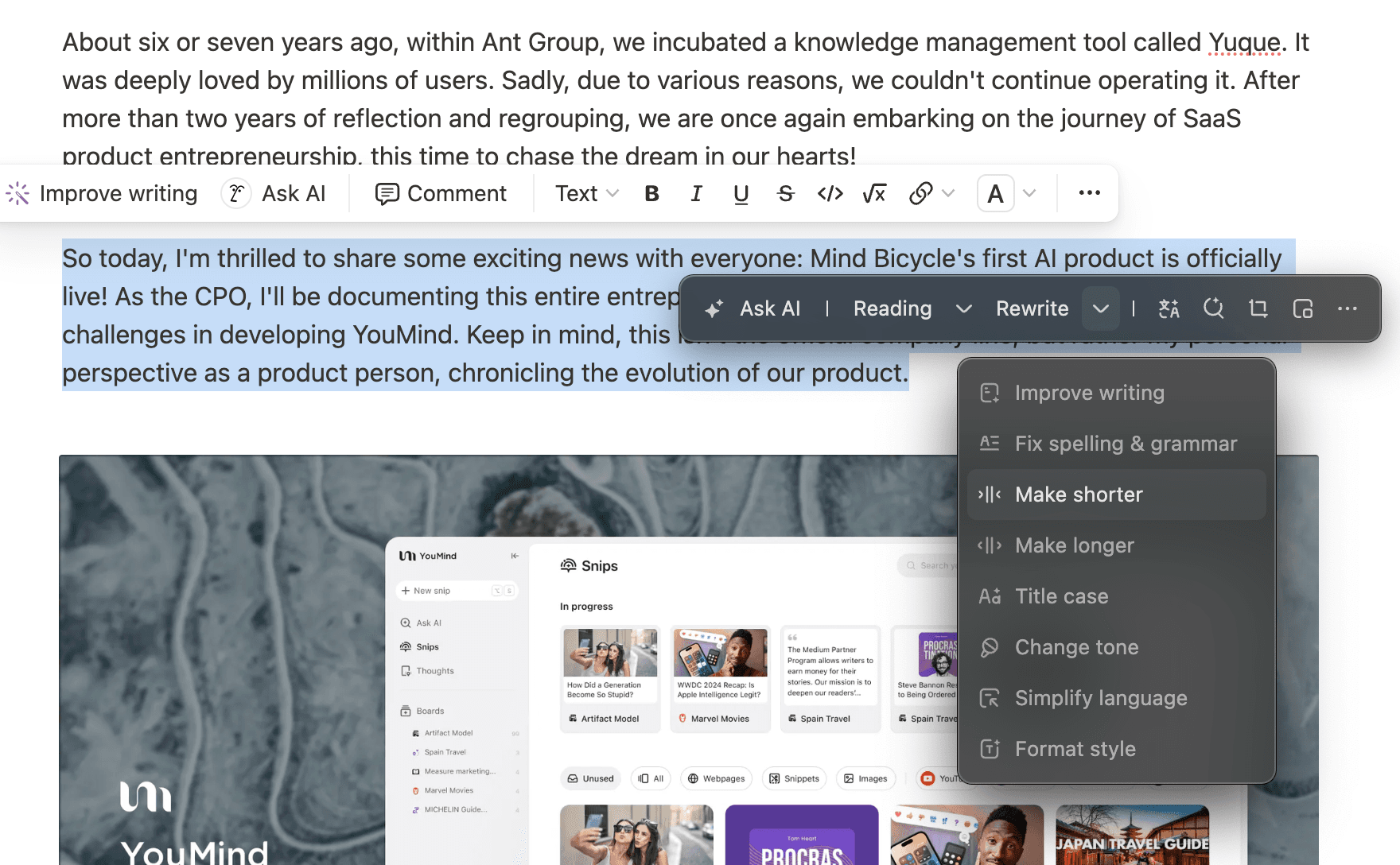Screen dimensions: 1400x865
Task: Click the search icon in the dark toolbar
Action: pos(1213,308)
